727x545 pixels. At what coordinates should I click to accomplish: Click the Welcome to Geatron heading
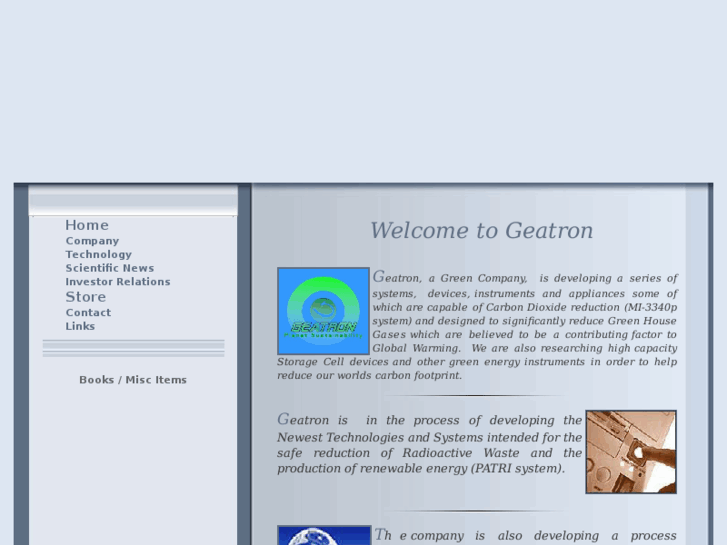(x=481, y=231)
